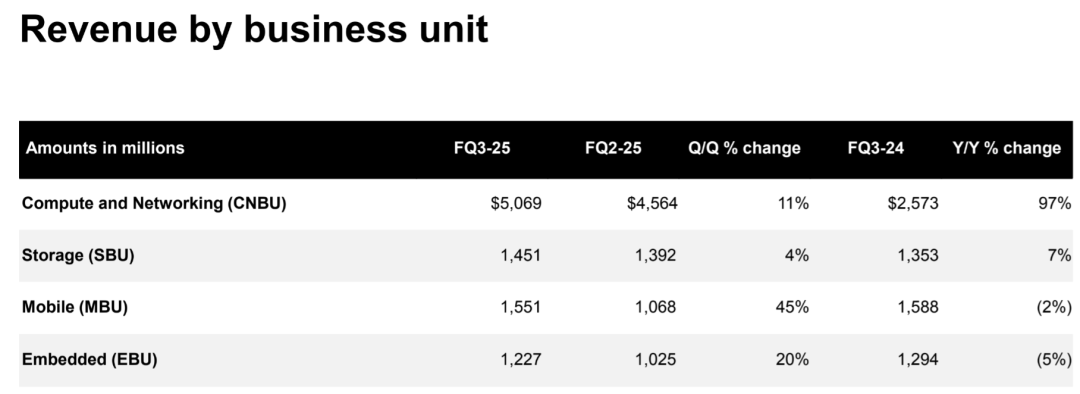Image resolution: width=1080 pixels, height=394 pixels.
Task: Click the FQ2-25 column header
Action: coord(614,148)
